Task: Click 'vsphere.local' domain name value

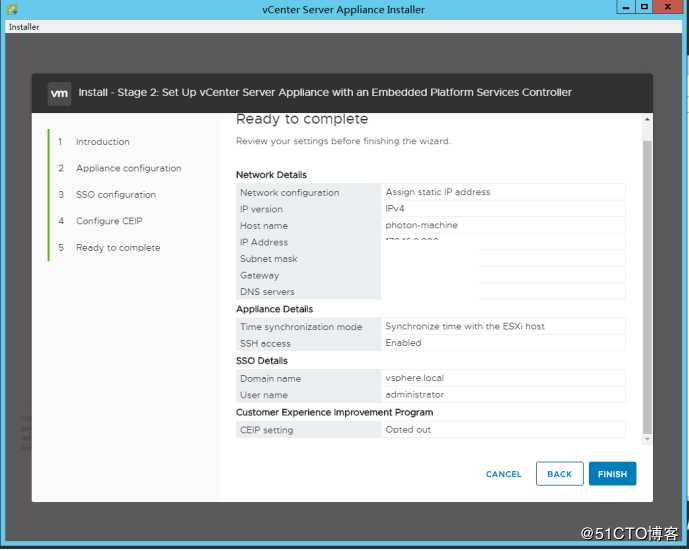Action: point(414,378)
